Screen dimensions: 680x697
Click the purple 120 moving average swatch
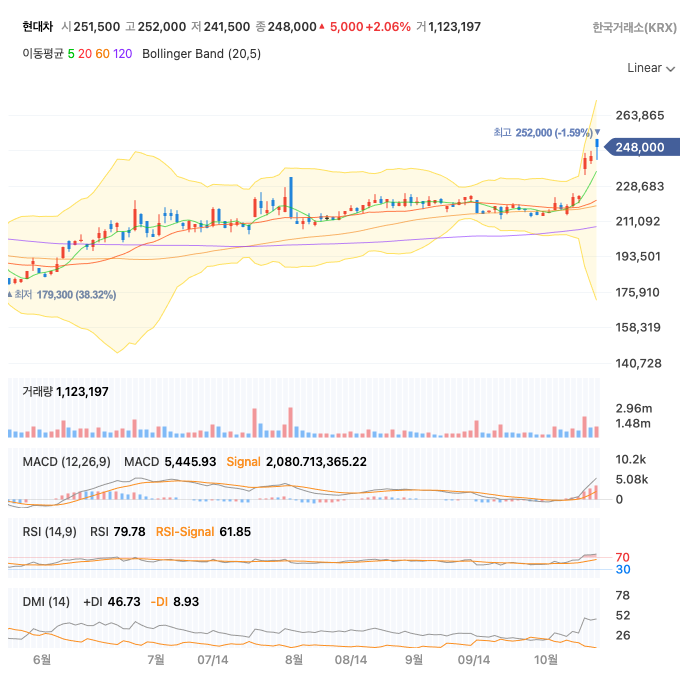click(x=122, y=53)
